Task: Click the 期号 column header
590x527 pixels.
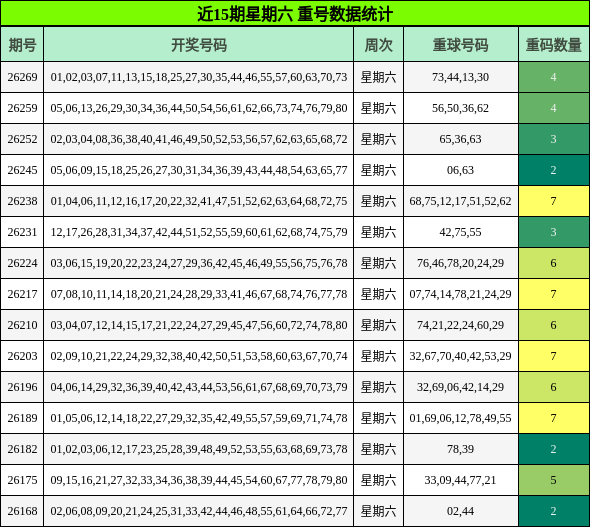Action: click(22, 45)
